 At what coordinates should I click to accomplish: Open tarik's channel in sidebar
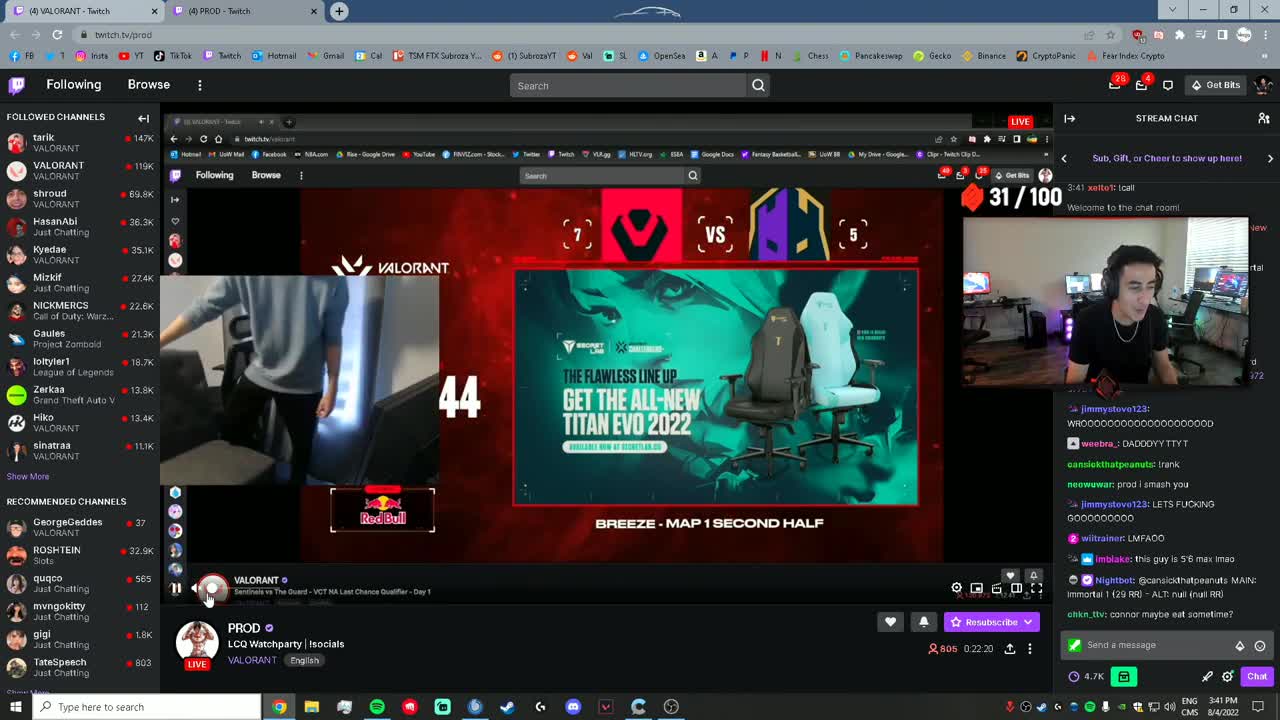coord(80,143)
